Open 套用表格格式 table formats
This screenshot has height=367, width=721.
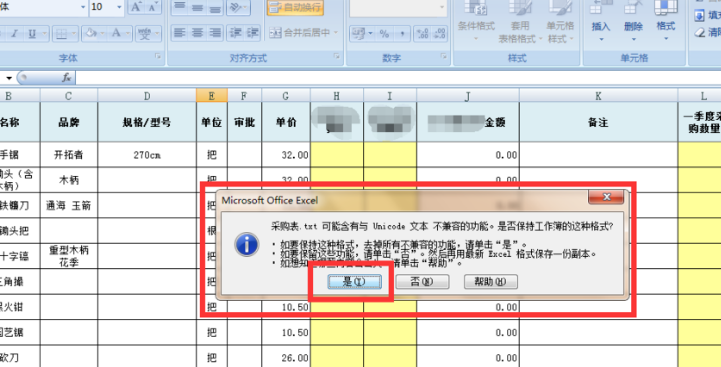coord(520,23)
